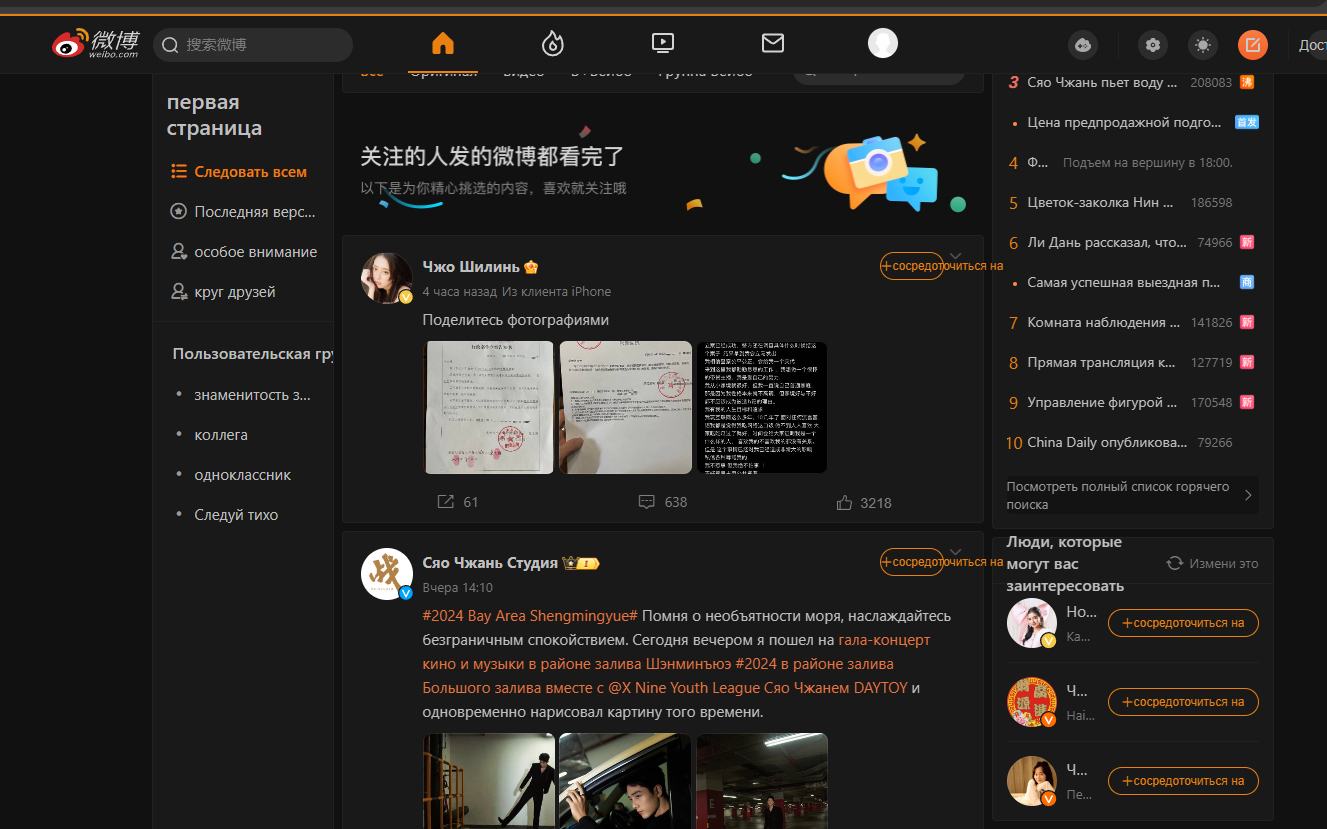
Task: Expand the options chevron on Сяо Чжань Студия's post
Action: pyautogui.click(x=956, y=552)
